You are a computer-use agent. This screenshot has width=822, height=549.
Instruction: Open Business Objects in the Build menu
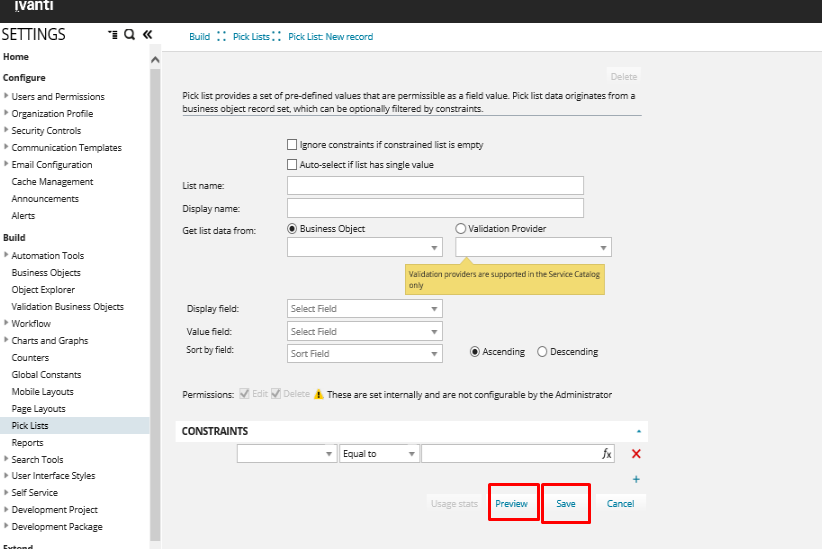(46, 273)
